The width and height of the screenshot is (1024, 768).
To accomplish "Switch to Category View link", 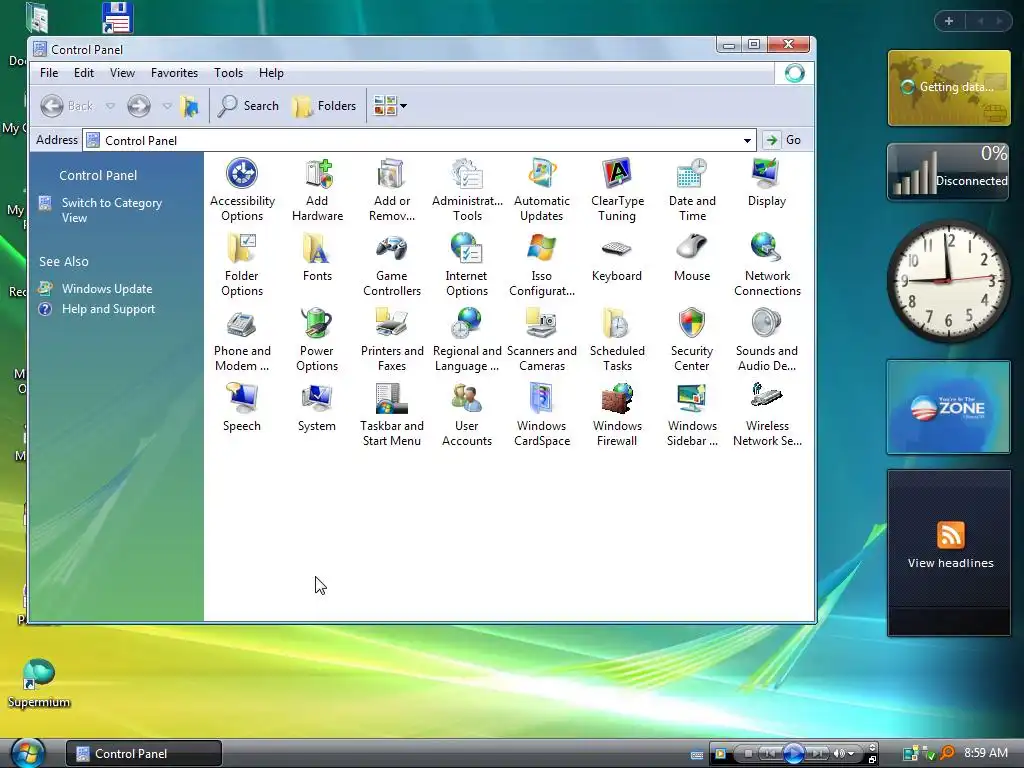I will click(x=112, y=210).
